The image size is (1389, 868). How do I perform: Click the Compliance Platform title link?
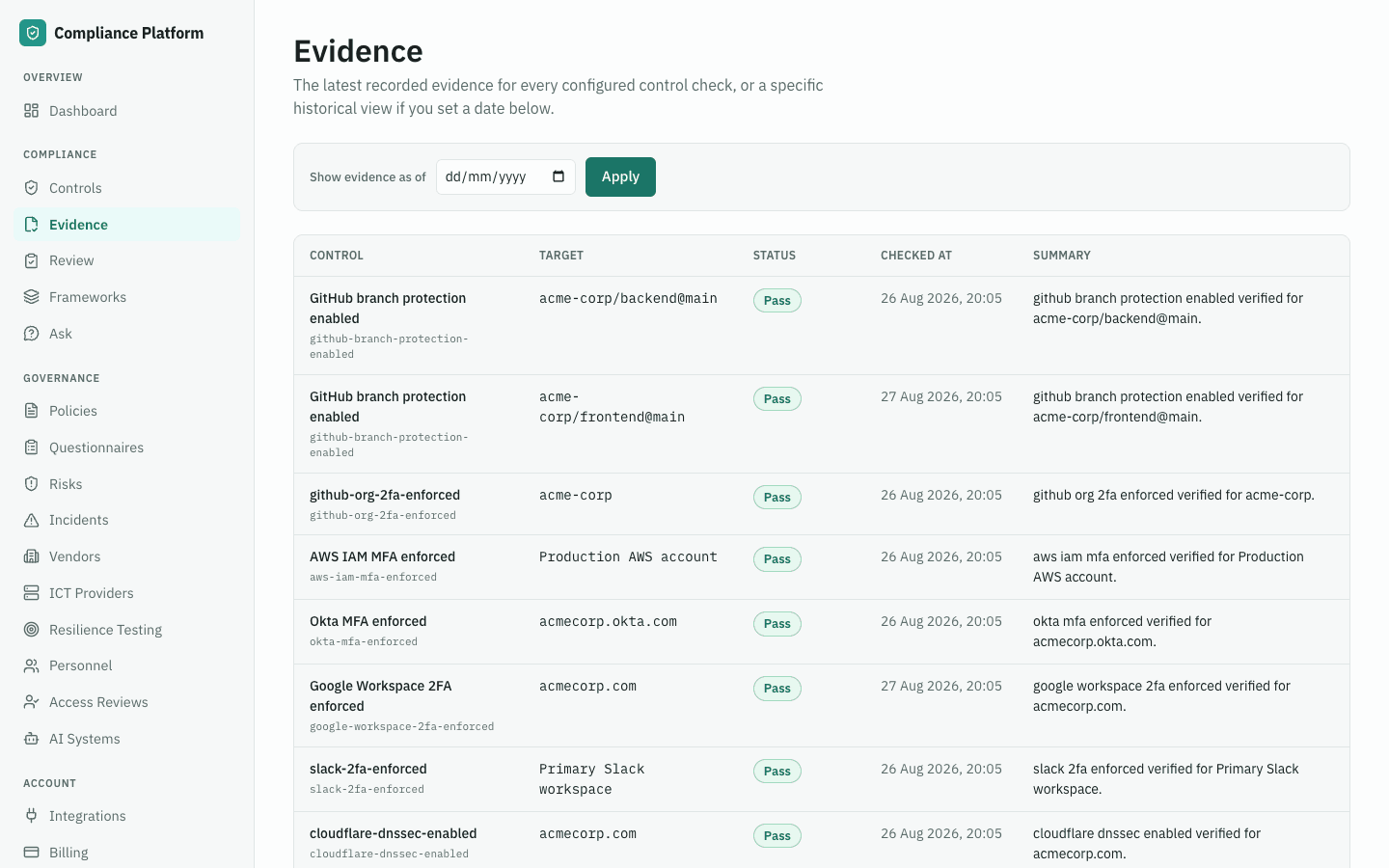(x=128, y=33)
